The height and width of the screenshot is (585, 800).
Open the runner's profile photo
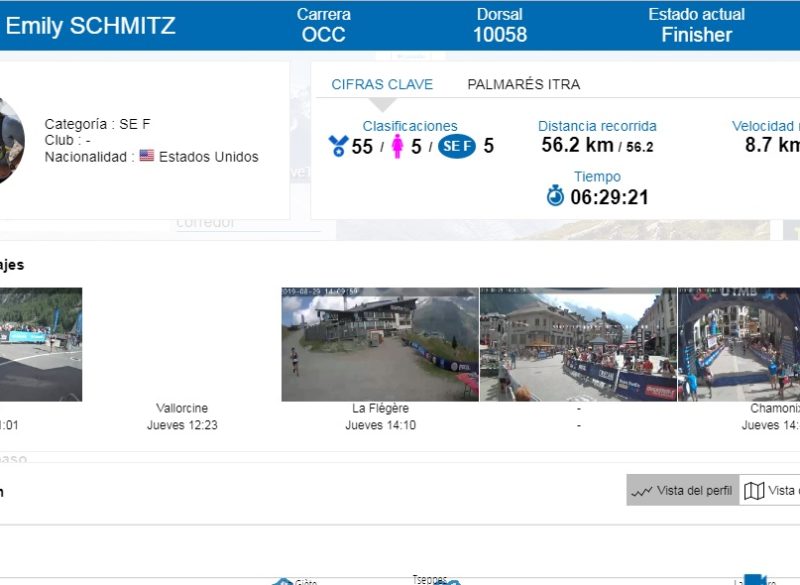(10, 140)
